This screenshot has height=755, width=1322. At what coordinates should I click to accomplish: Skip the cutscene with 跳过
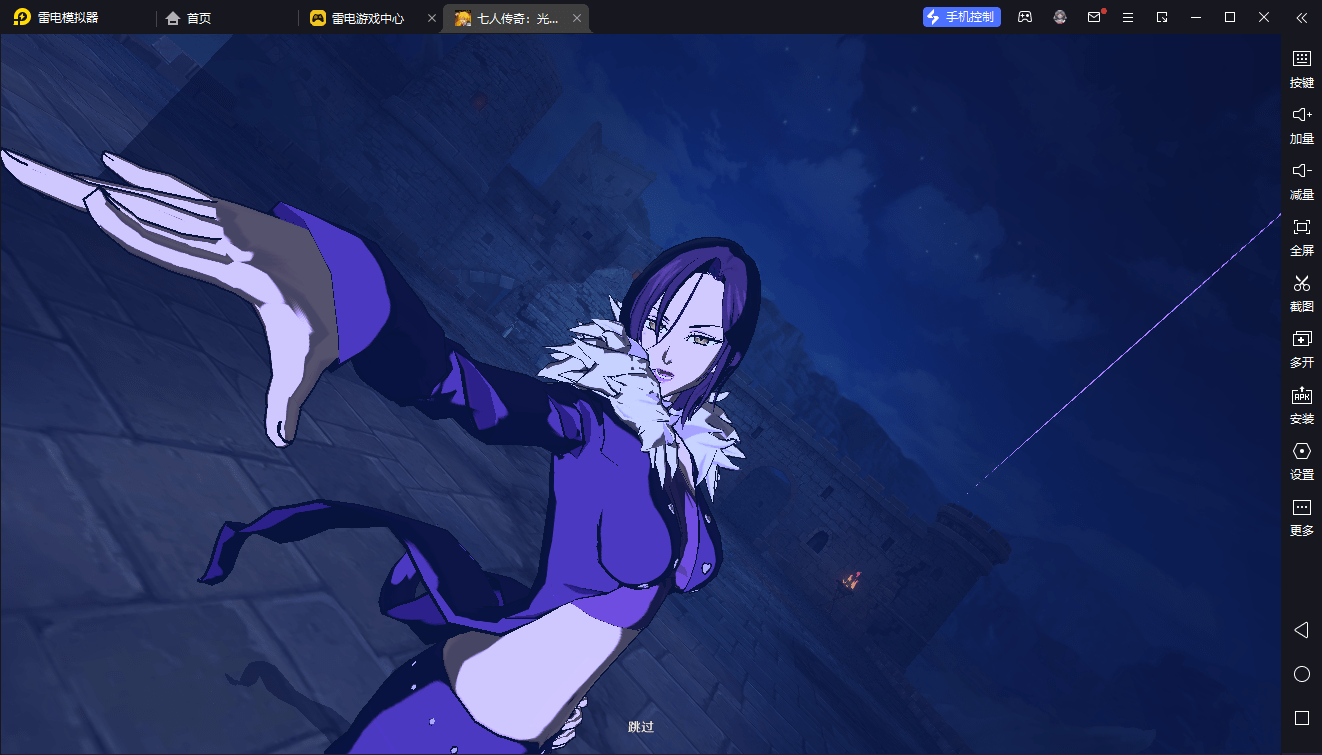pos(641,727)
